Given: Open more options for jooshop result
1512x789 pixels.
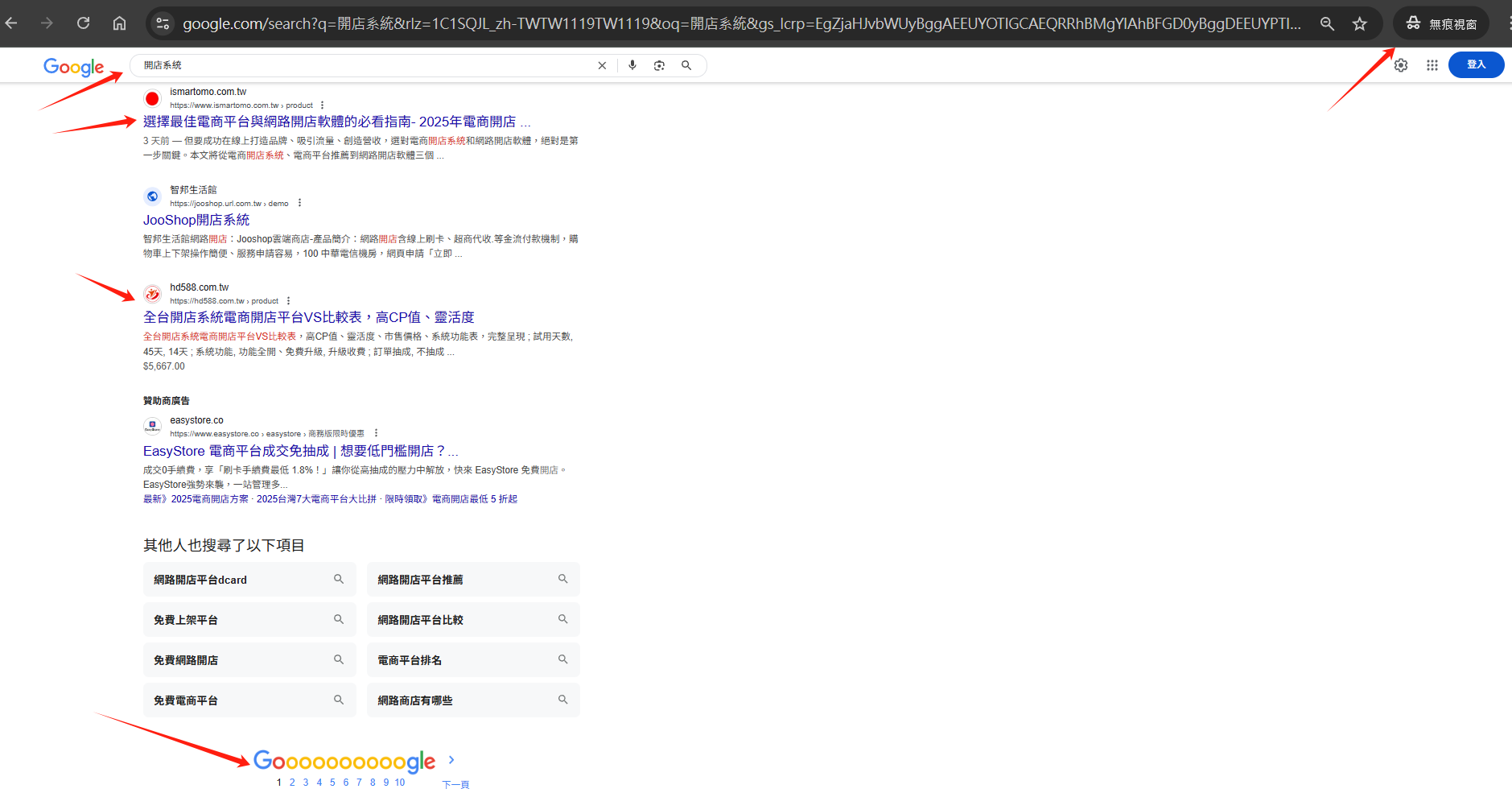Looking at the screenshot, I should (299, 203).
